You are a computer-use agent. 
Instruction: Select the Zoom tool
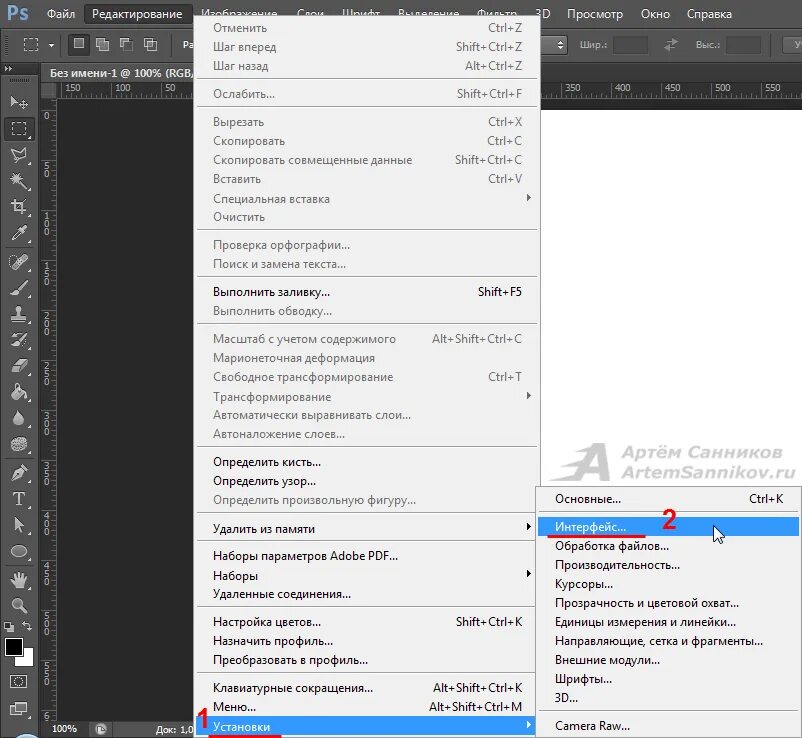point(19,606)
